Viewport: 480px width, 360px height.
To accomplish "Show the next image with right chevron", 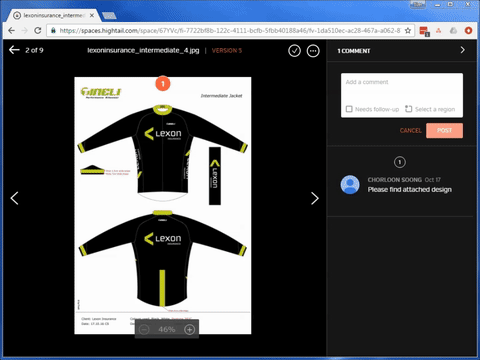I will [315, 198].
